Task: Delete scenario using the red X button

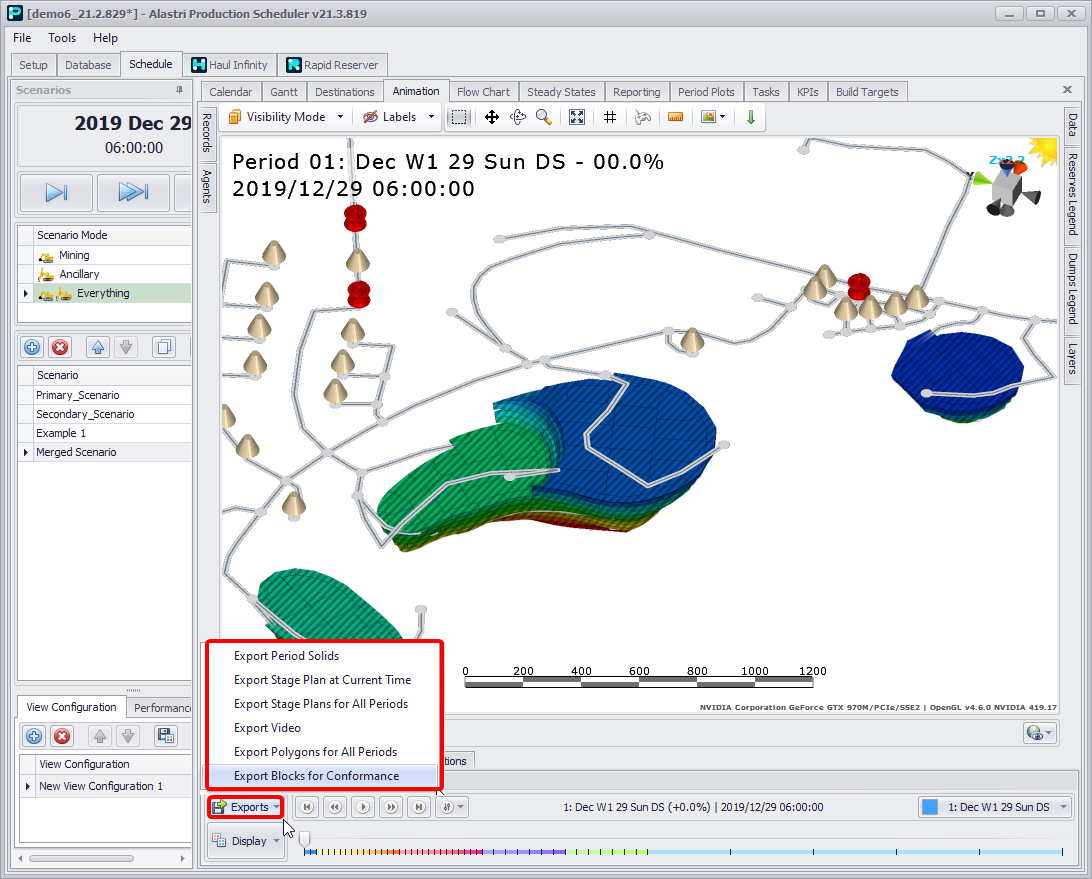Action: 60,347
